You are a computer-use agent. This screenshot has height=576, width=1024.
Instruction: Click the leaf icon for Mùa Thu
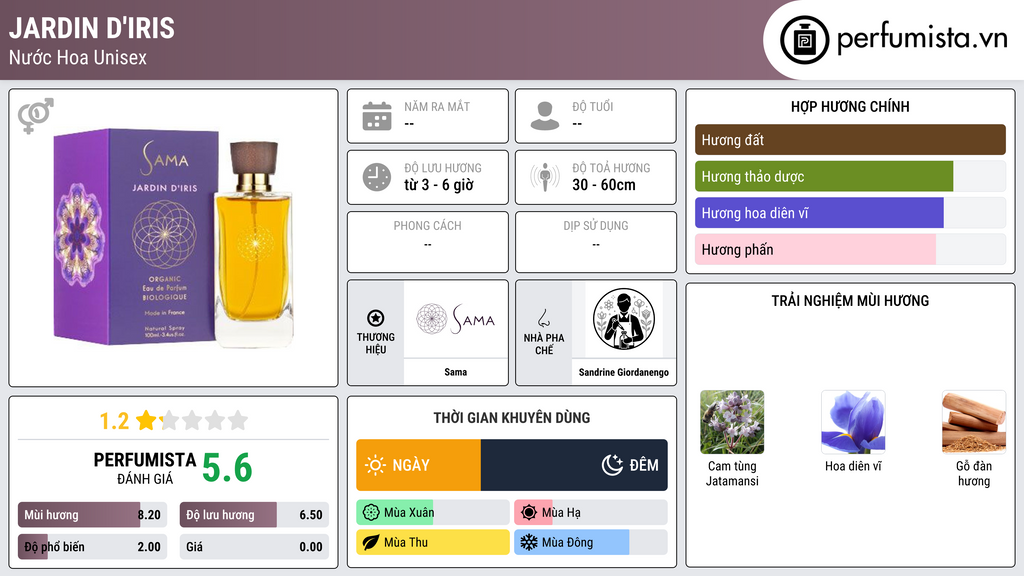(371, 542)
